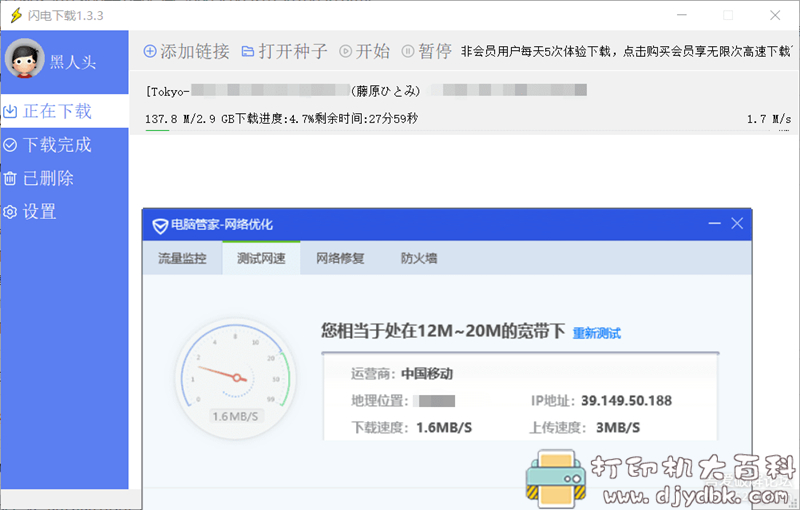Minimize the 电脑管家 network window

714,223
